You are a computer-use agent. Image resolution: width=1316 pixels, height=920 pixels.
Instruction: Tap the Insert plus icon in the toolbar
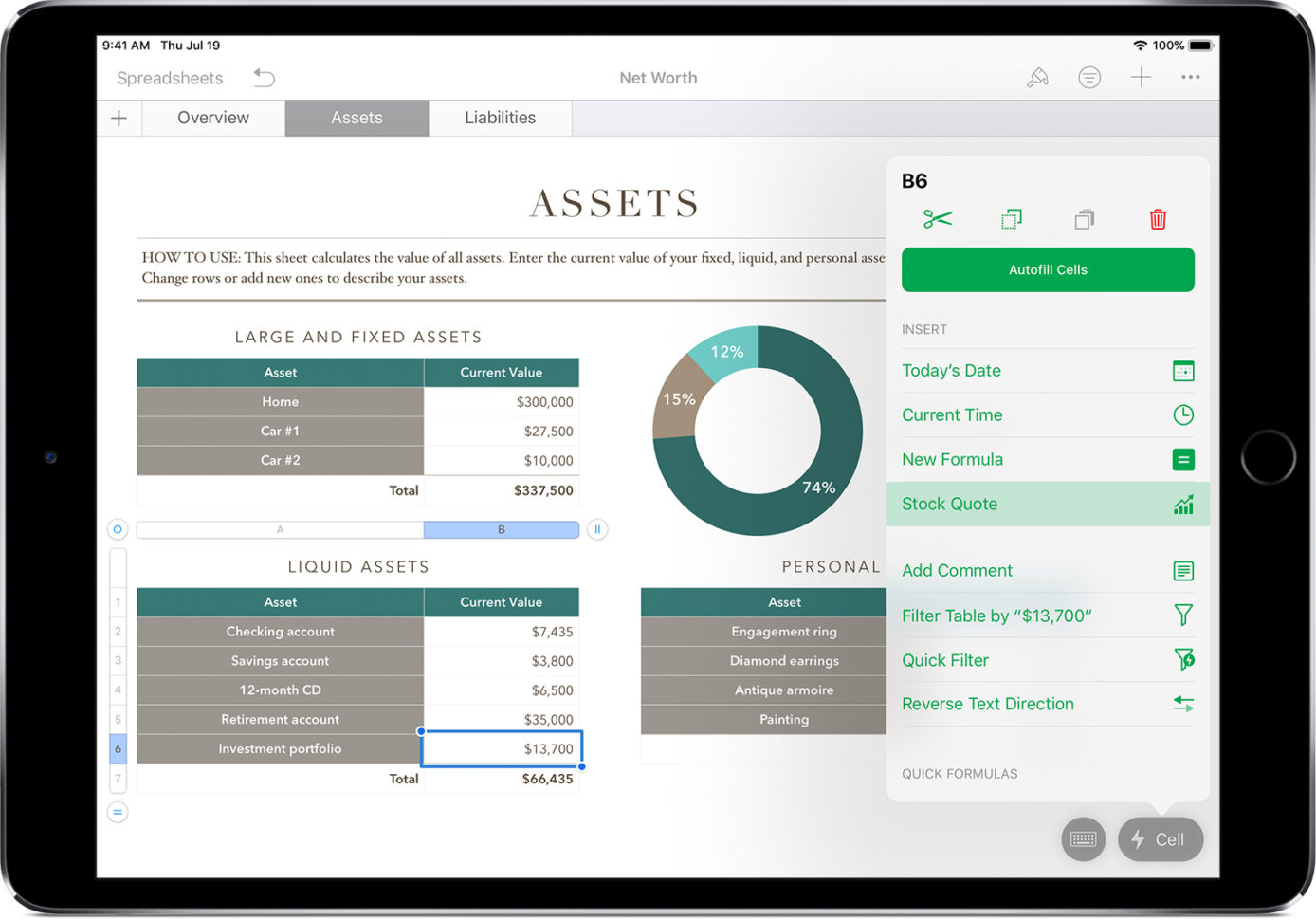1141,77
